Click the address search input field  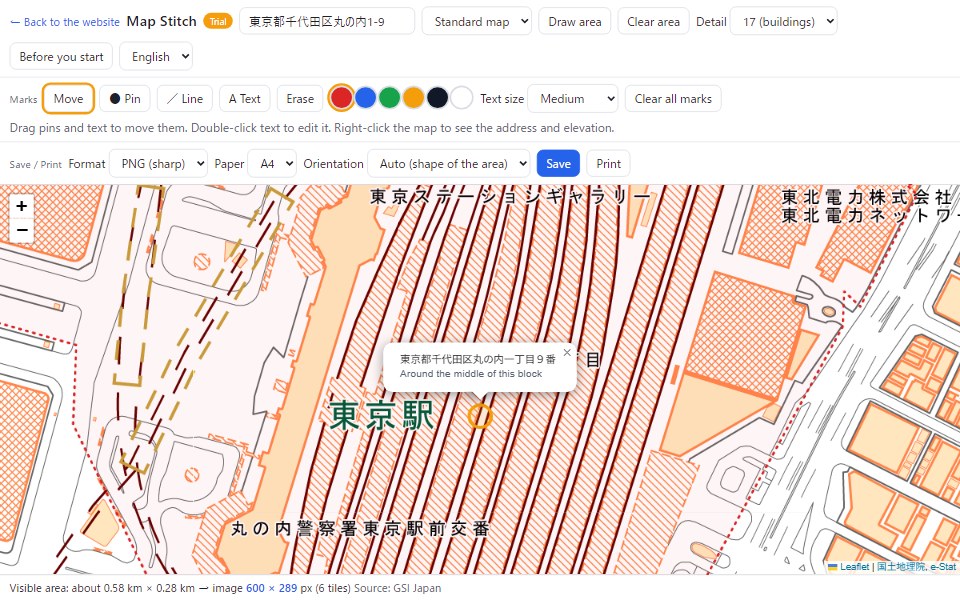pos(327,21)
